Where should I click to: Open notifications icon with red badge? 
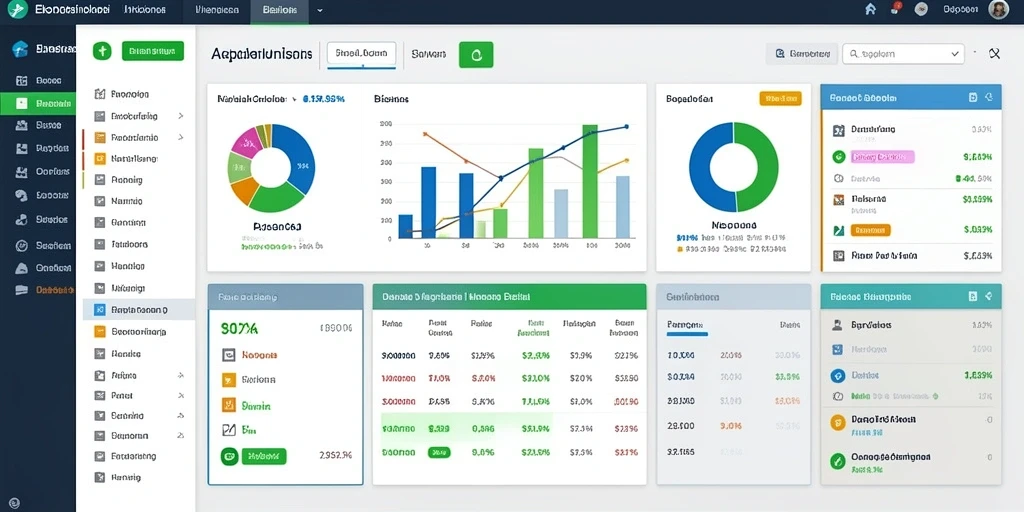[896, 8]
